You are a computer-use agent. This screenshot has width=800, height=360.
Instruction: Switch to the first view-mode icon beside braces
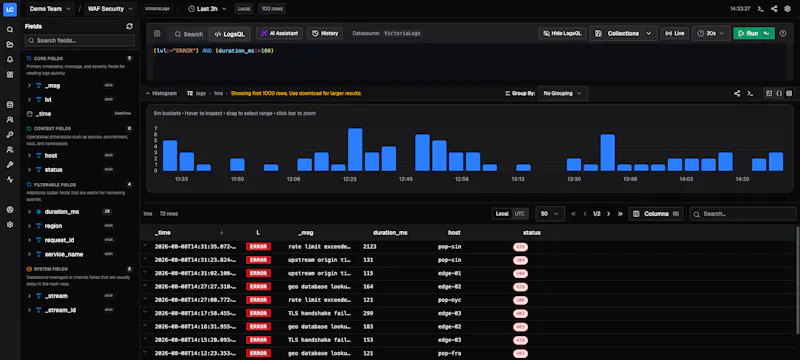tap(768, 93)
